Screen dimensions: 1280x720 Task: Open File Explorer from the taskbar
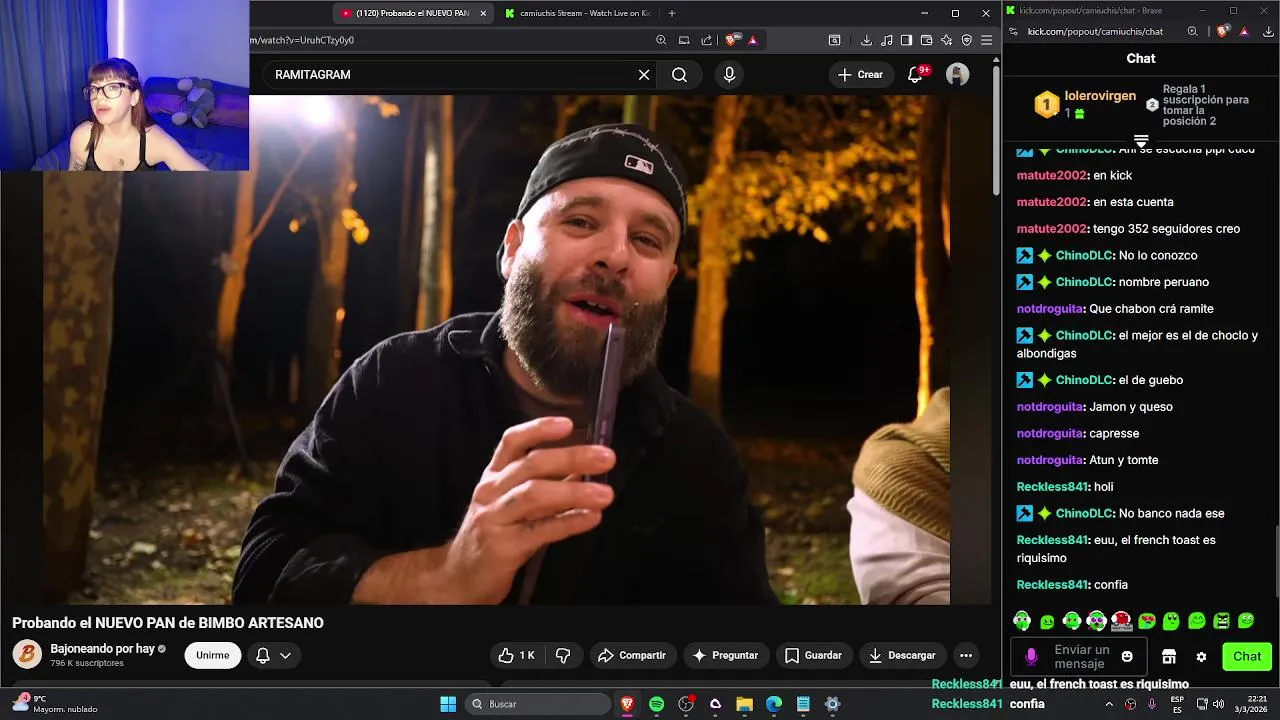pyautogui.click(x=744, y=704)
